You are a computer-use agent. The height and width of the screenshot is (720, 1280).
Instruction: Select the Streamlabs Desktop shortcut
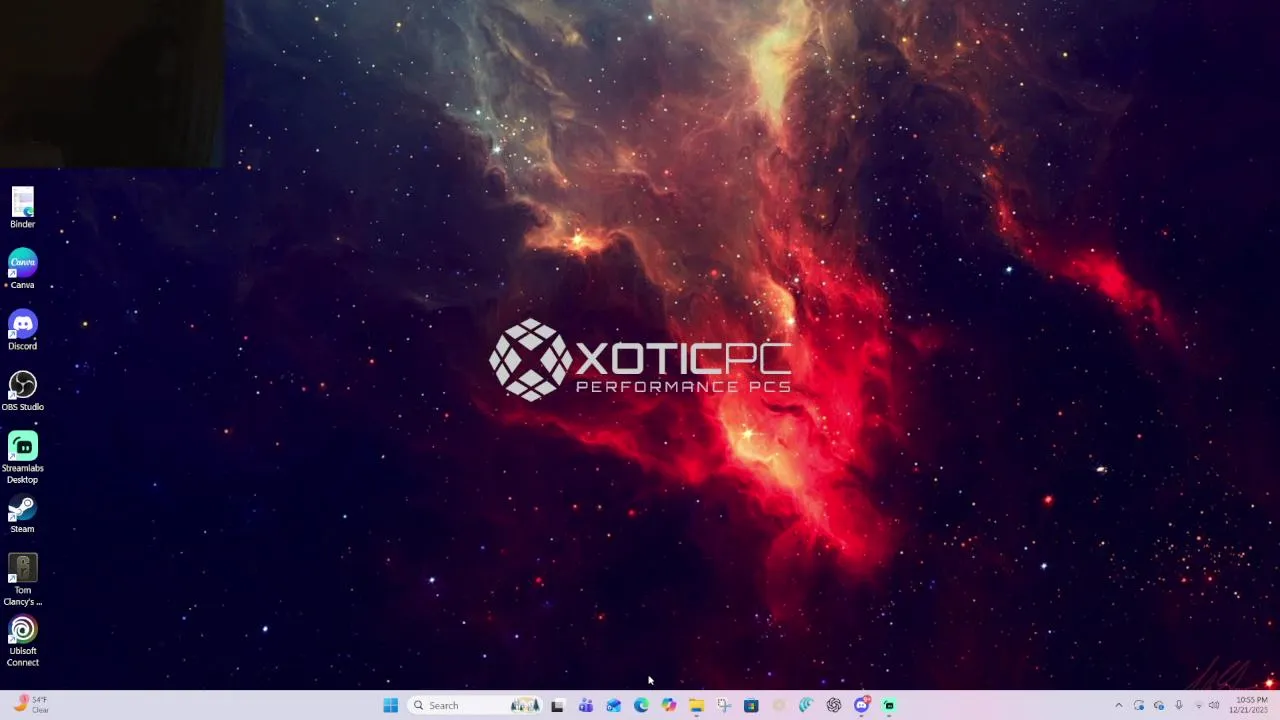tap(22, 458)
